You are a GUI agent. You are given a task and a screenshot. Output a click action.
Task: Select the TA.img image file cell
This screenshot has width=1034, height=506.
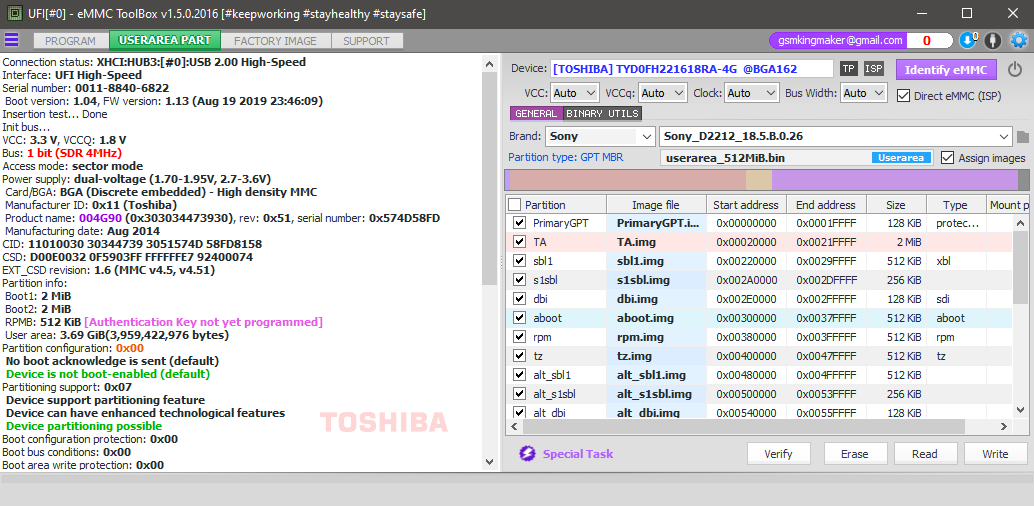point(657,242)
